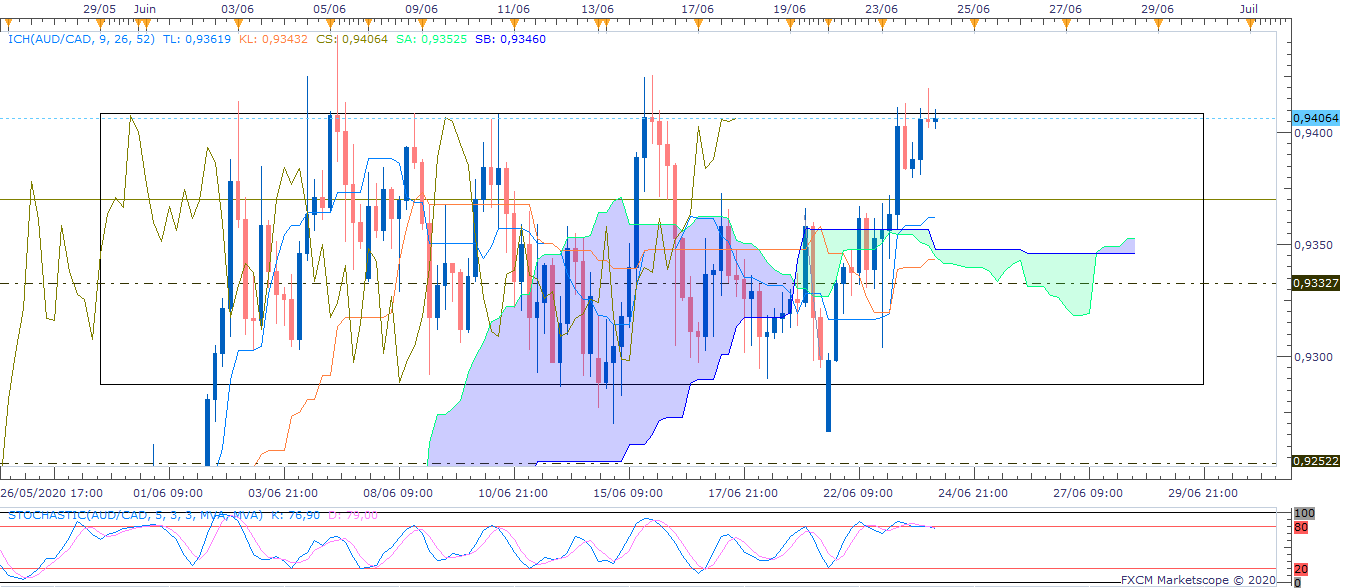Image resolution: width=1349 pixels, height=588 pixels.
Task: Click the orange marker below 23/06
Action: pyautogui.click(x=881, y=21)
